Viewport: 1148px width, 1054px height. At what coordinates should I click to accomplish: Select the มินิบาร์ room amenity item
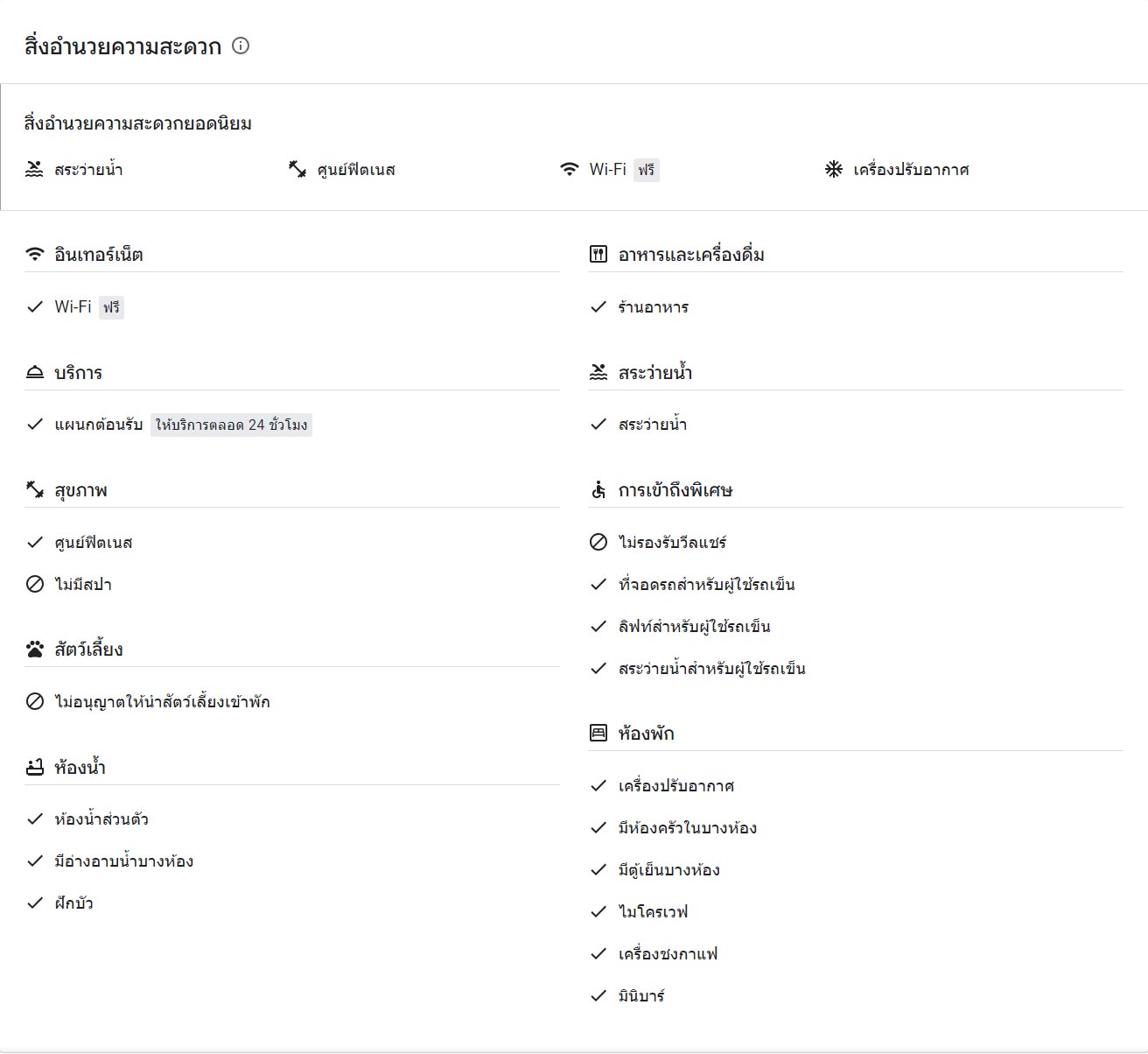[627, 996]
